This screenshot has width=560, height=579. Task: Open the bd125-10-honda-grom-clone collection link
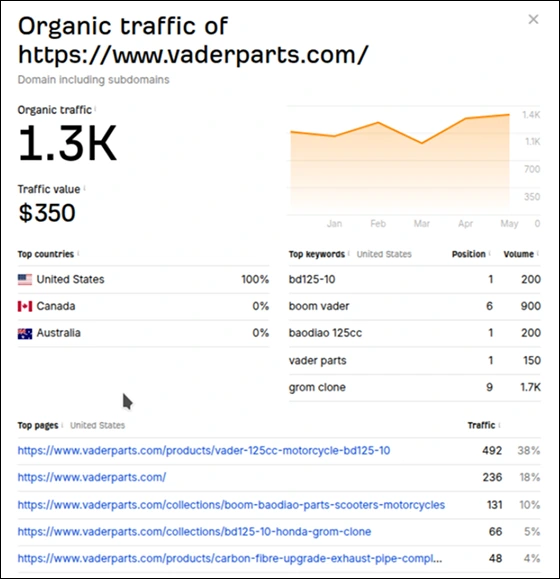point(194,531)
